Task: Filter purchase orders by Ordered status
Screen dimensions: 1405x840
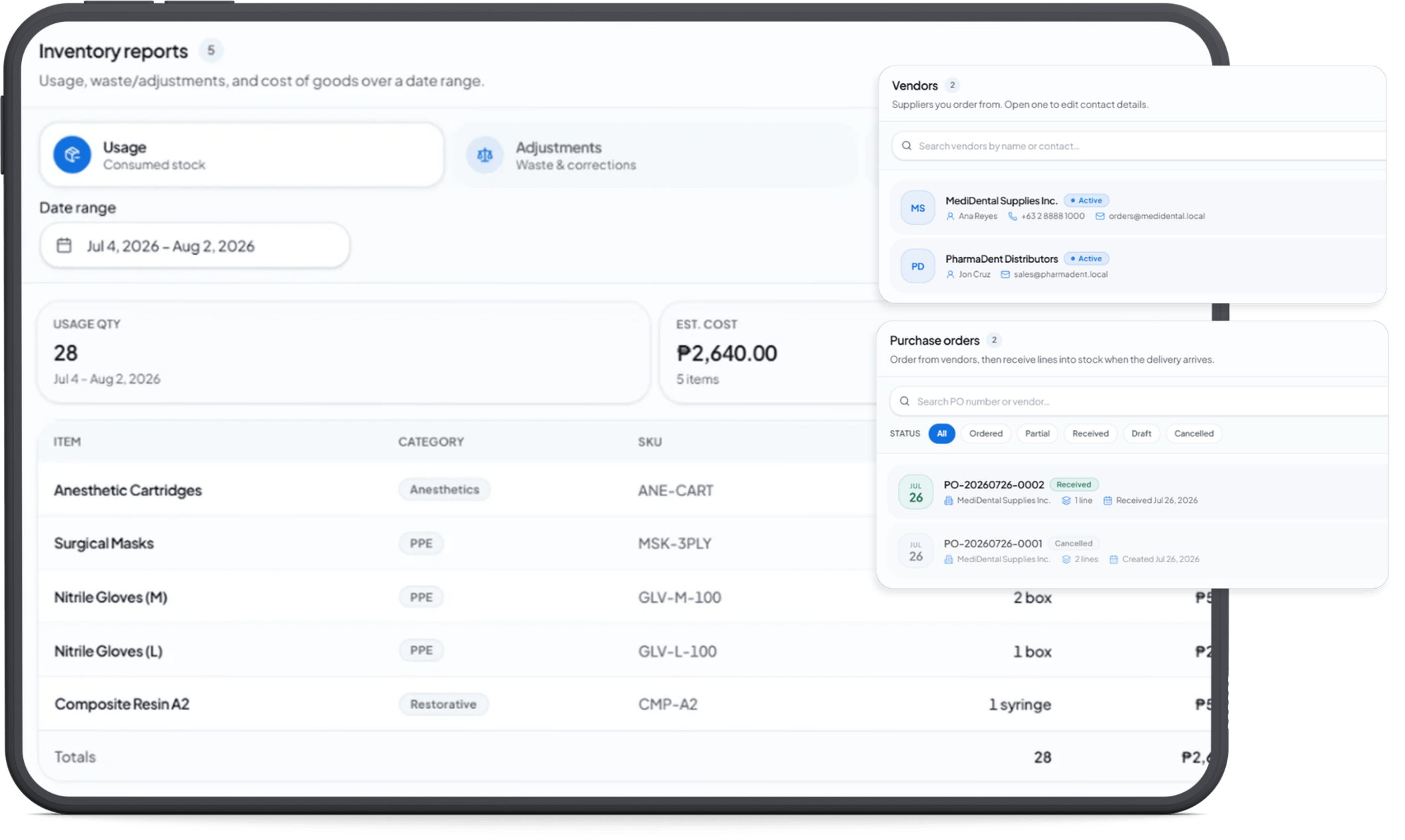Action: click(x=986, y=434)
